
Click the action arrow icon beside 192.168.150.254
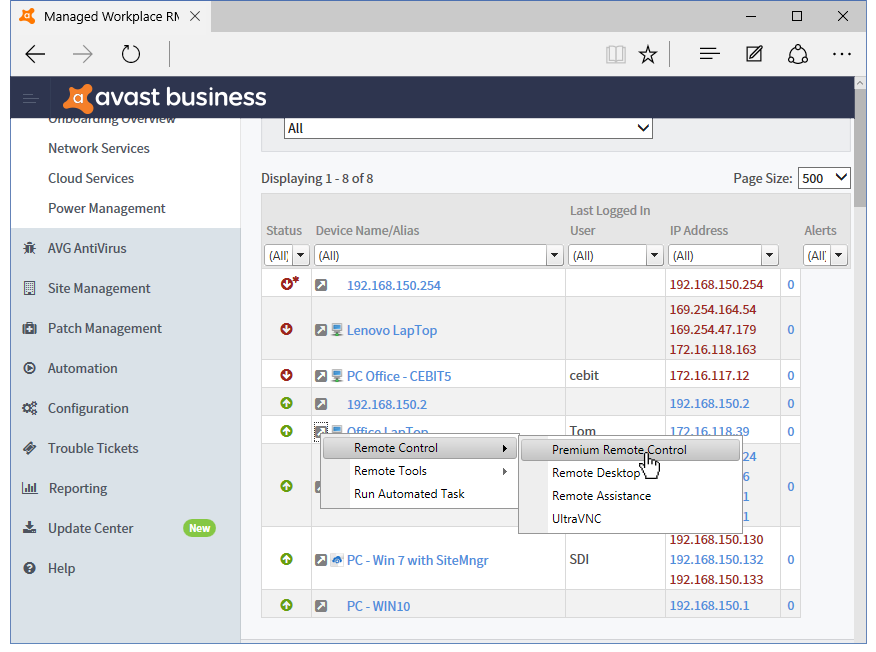[321, 285]
